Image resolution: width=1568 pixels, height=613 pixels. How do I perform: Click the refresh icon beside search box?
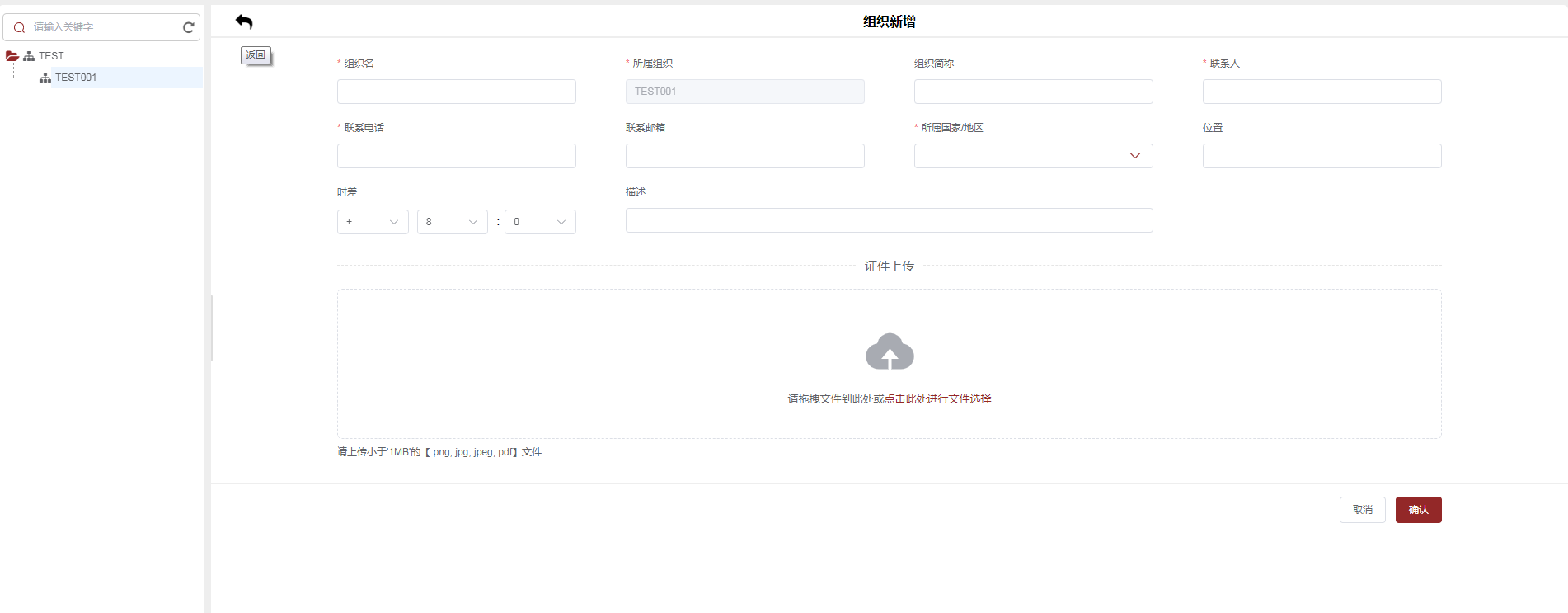point(188,27)
